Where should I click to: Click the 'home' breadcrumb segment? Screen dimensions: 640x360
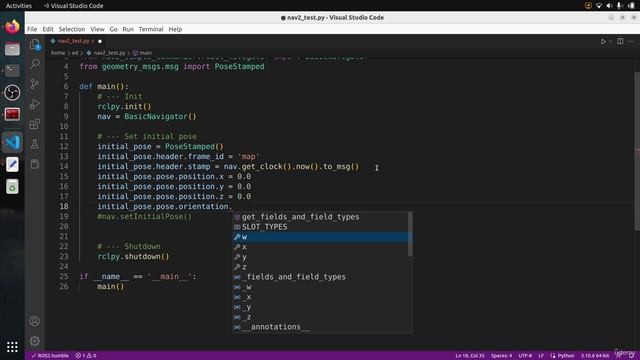coord(58,53)
